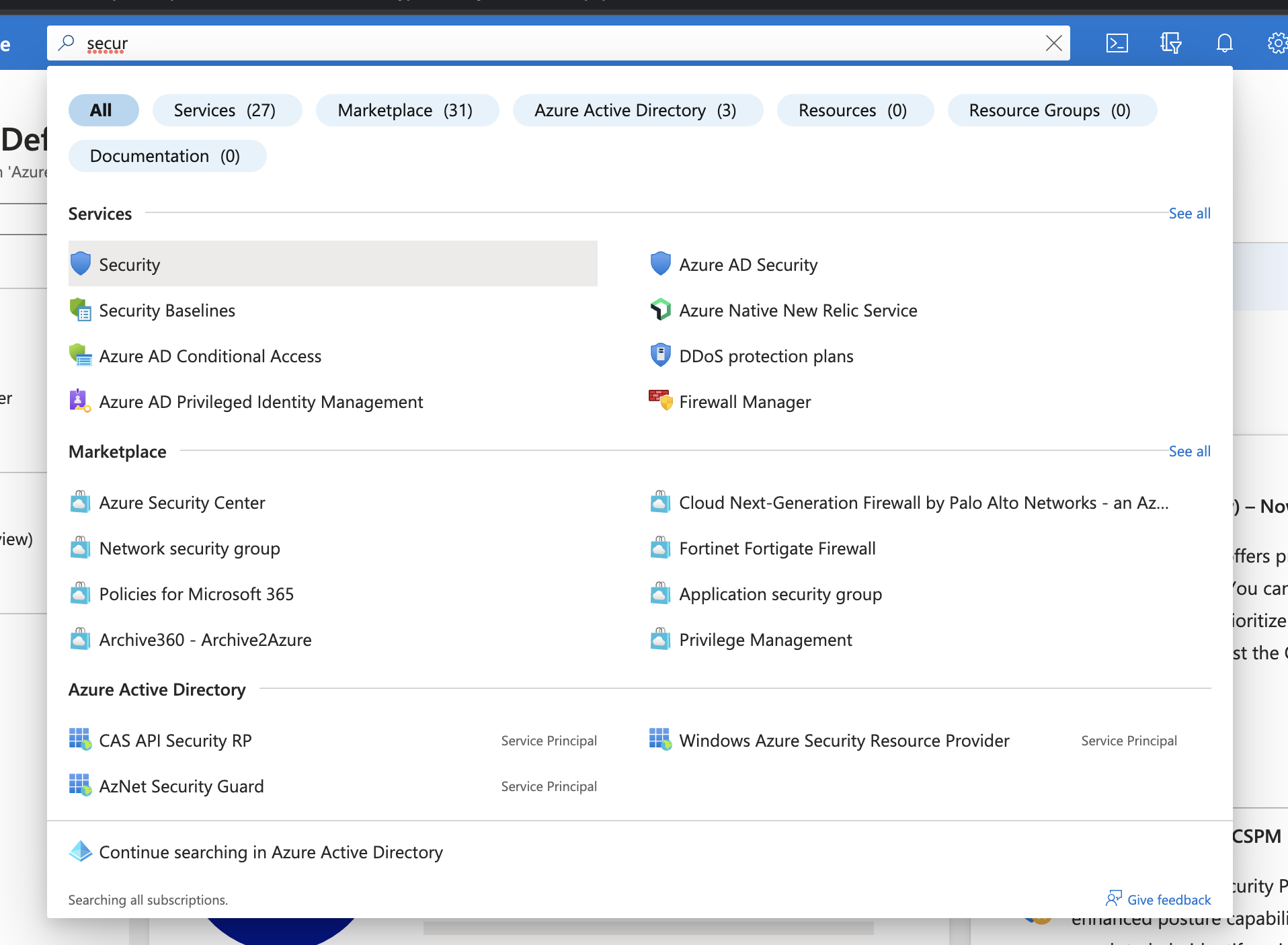1288x945 pixels.
Task: Filter results to Resources (0)
Action: (x=854, y=110)
